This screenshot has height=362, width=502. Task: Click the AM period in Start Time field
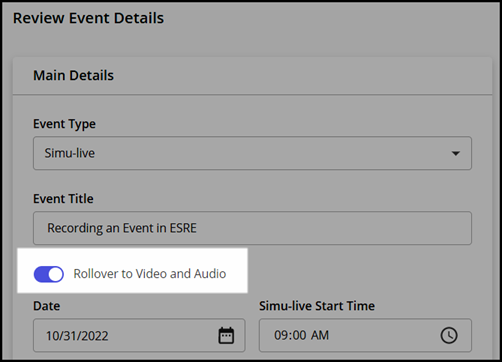click(x=320, y=335)
